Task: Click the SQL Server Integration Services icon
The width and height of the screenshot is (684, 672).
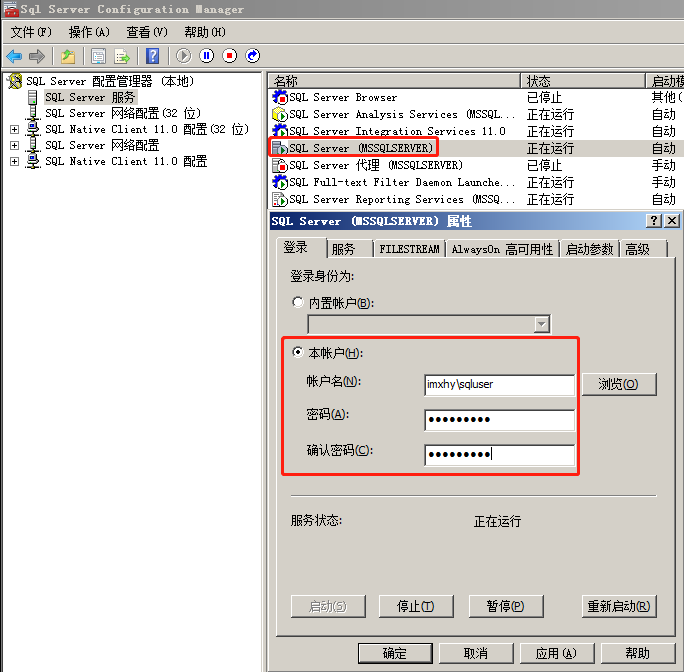Action: coord(280,131)
